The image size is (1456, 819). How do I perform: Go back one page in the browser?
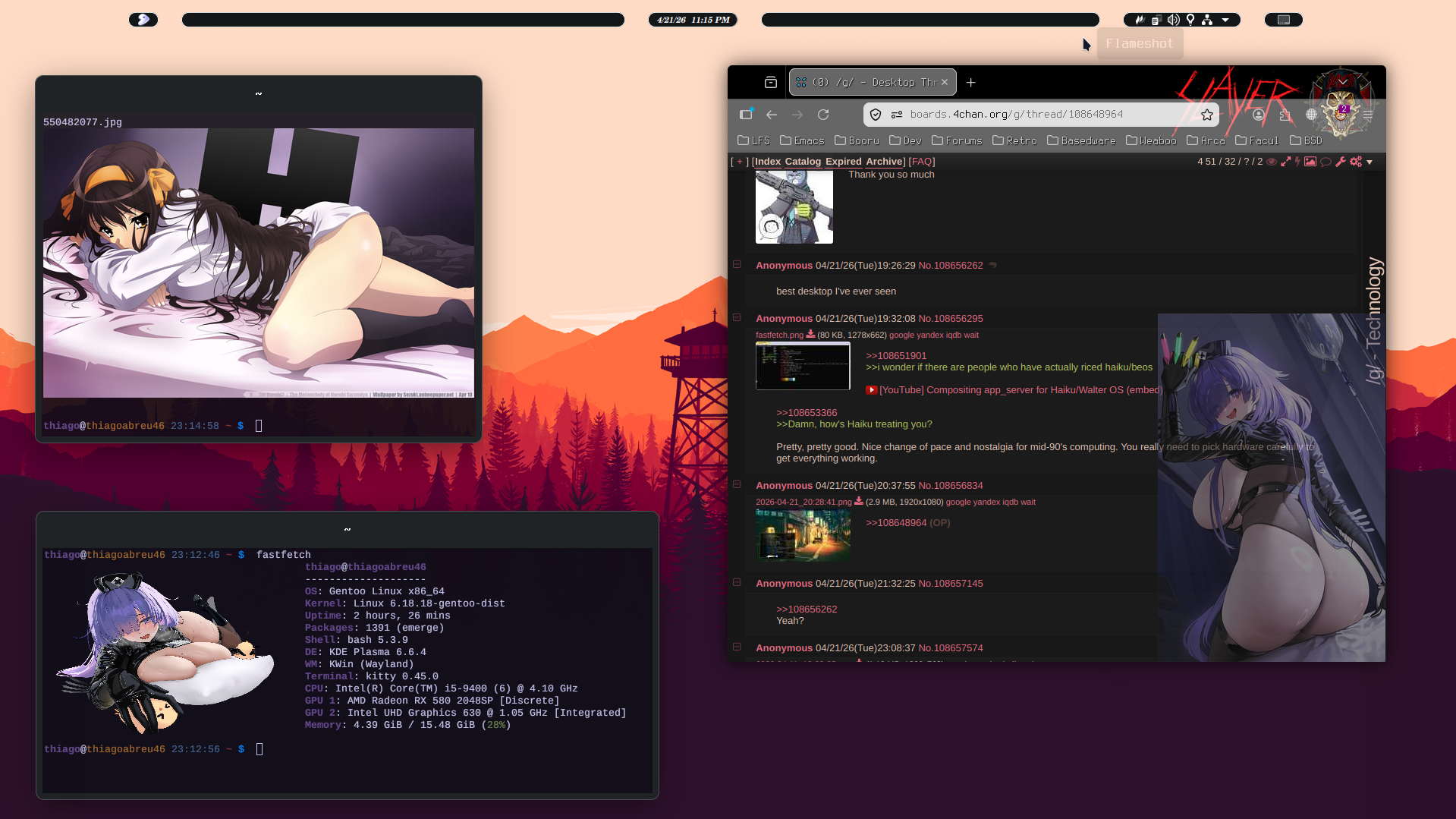(772, 115)
